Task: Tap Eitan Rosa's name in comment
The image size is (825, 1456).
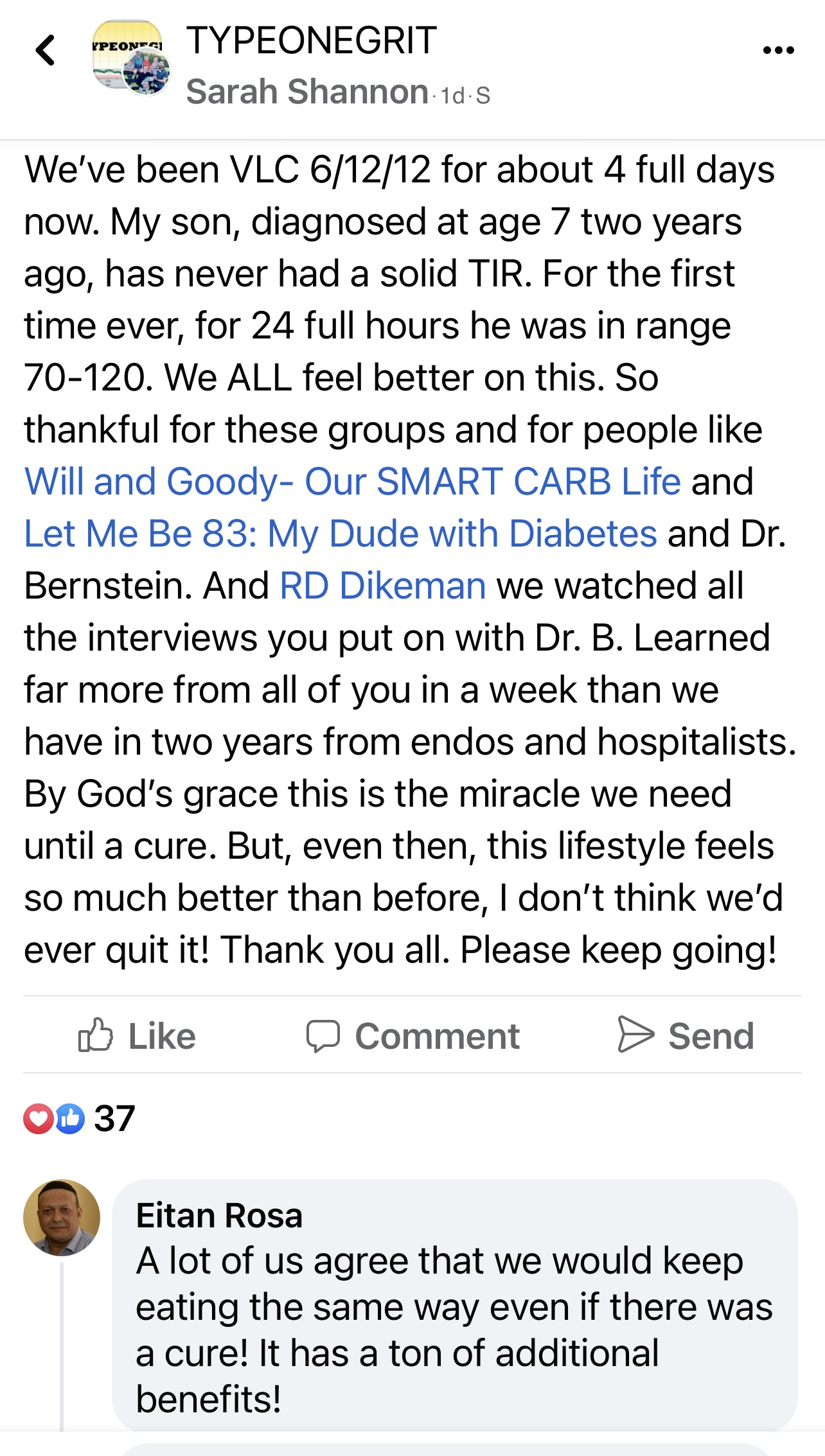Action: click(219, 1216)
